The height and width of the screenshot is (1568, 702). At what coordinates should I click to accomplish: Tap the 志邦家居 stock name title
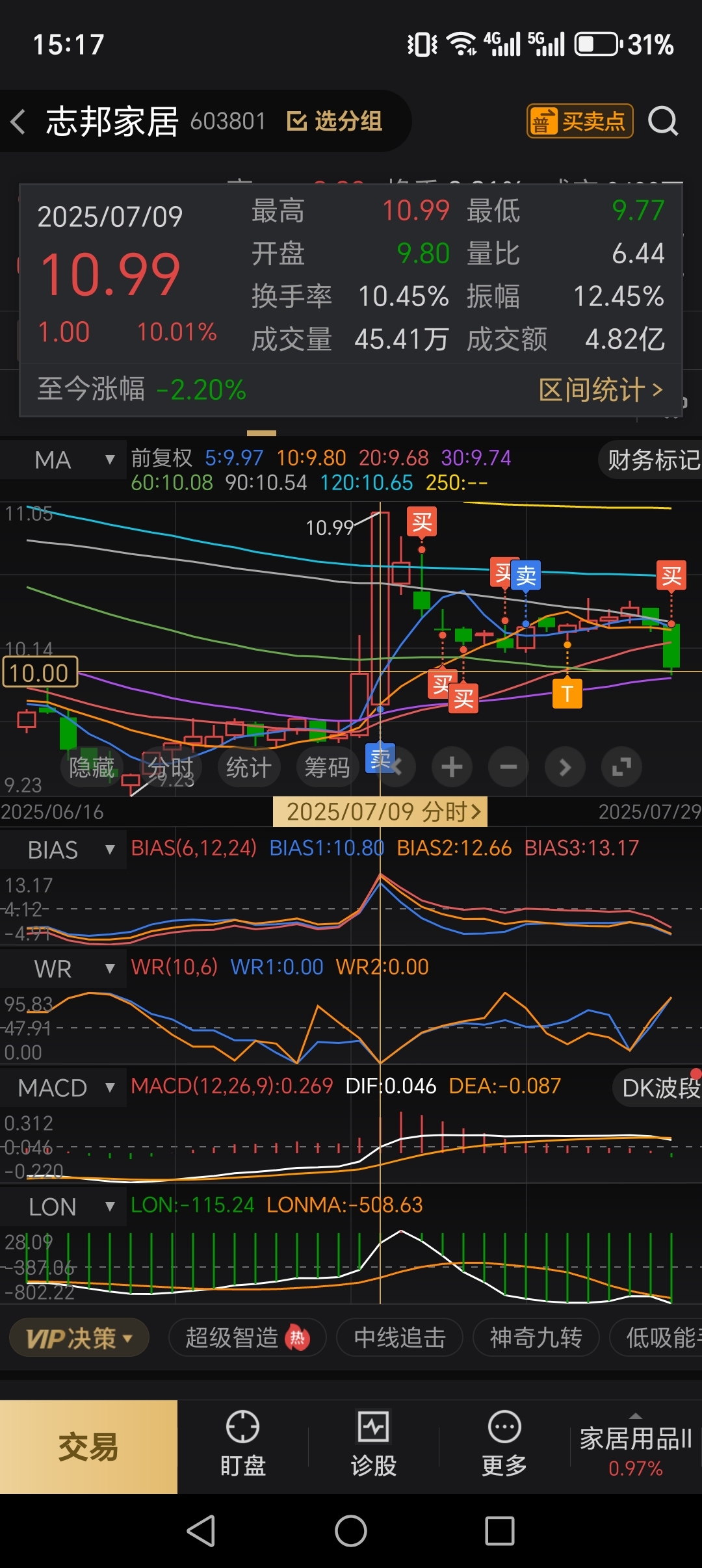point(112,122)
